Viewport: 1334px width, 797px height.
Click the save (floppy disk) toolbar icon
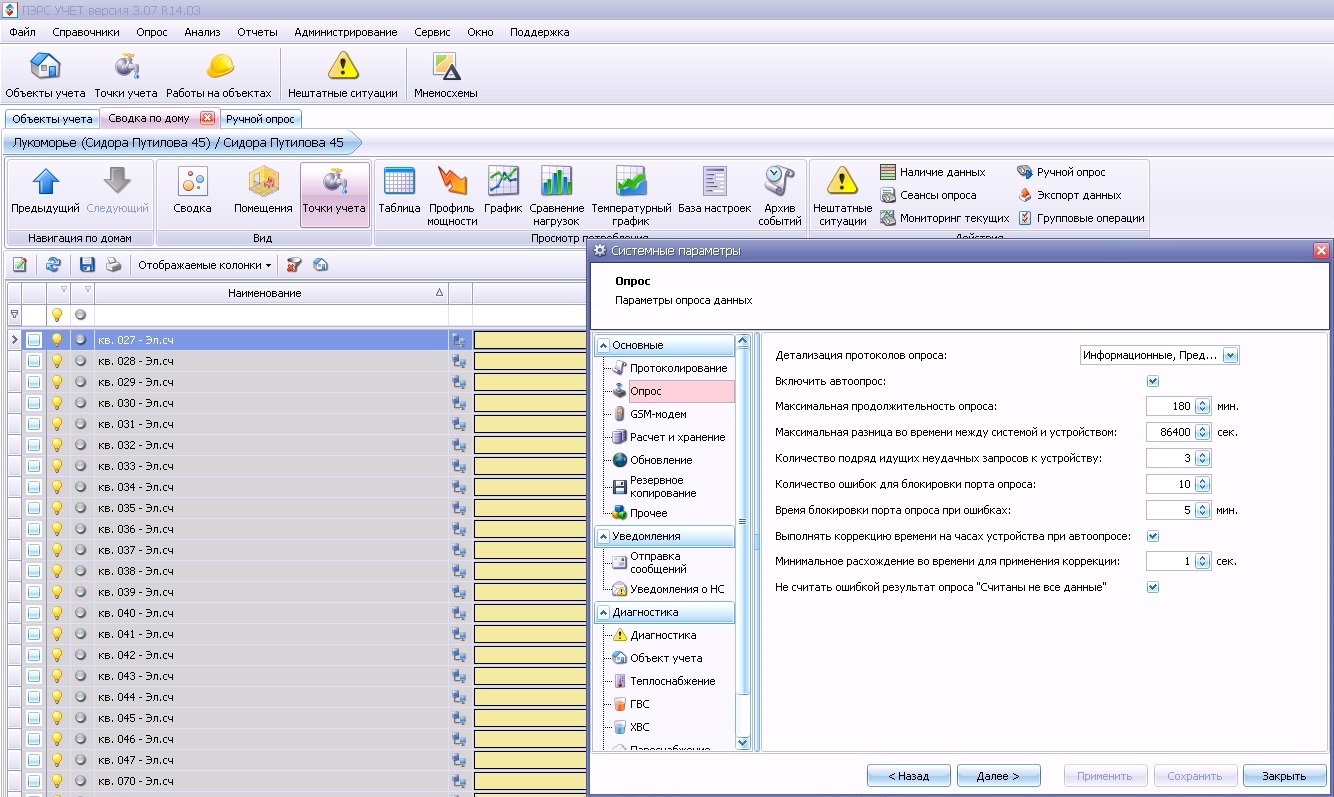coord(87,265)
